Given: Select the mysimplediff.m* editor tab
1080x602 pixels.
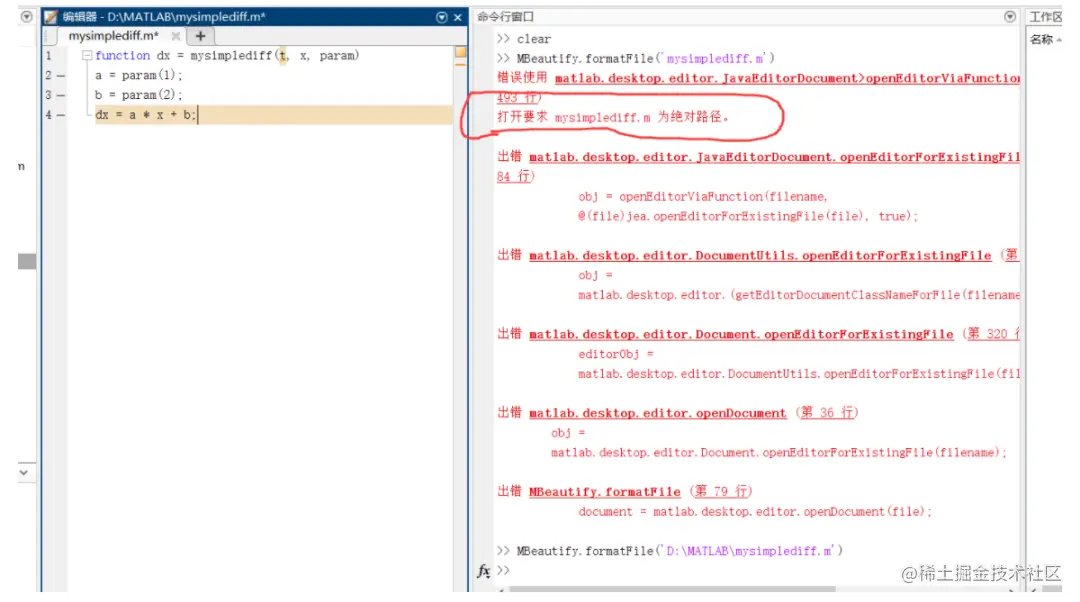Looking at the screenshot, I should tap(114, 36).
